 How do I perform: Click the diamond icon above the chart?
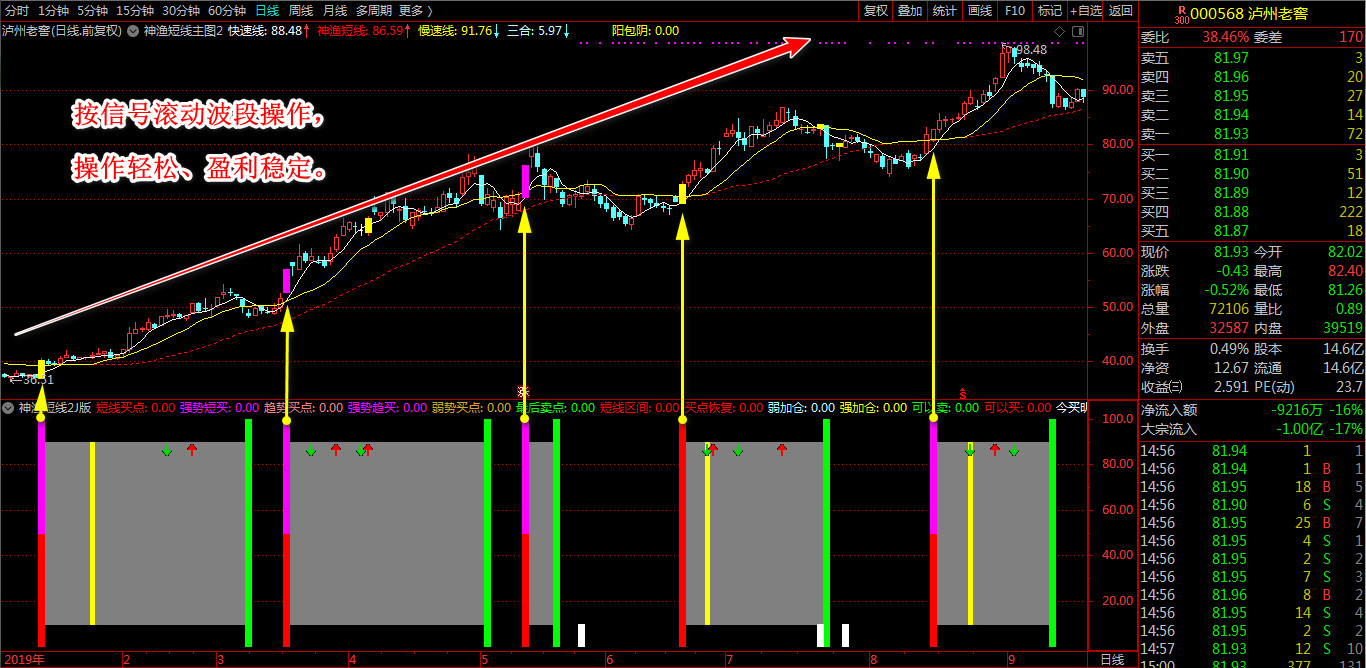click(x=1059, y=32)
